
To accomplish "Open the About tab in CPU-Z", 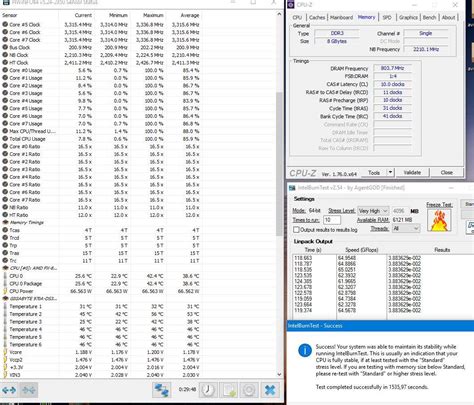I will pyautogui.click(x=448, y=17).
